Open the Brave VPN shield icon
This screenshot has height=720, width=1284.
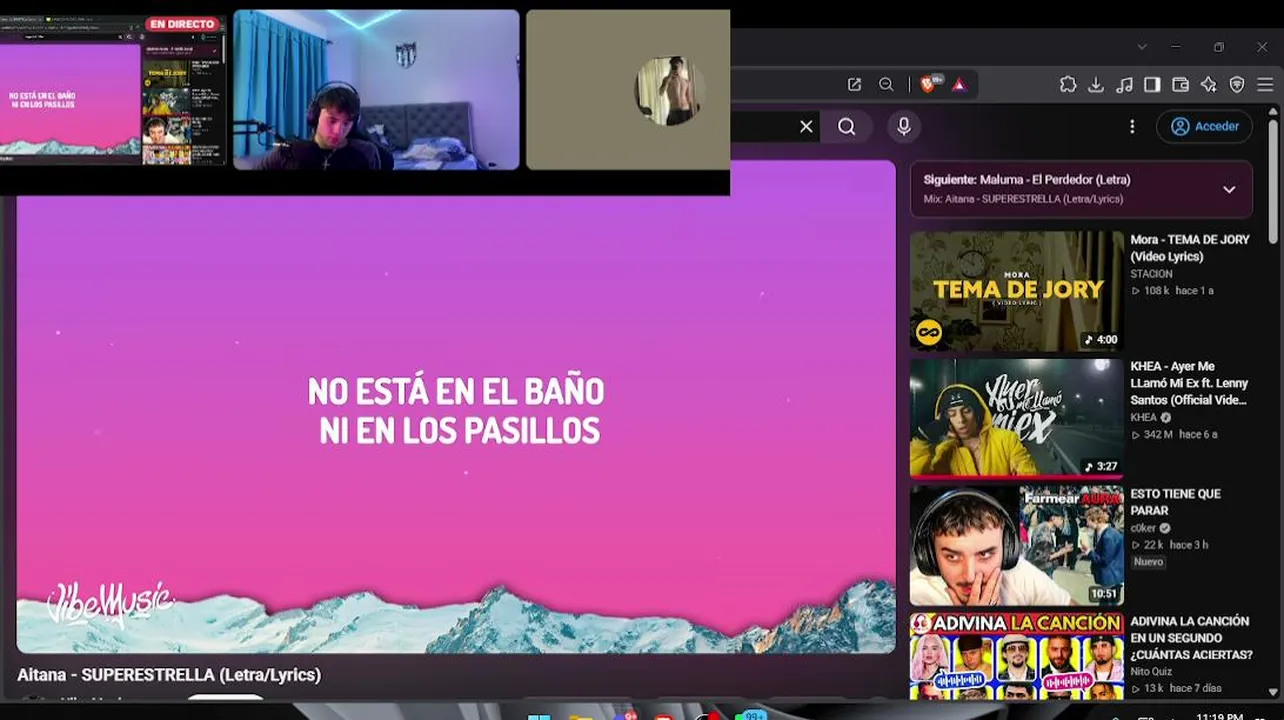tap(1237, 85)
